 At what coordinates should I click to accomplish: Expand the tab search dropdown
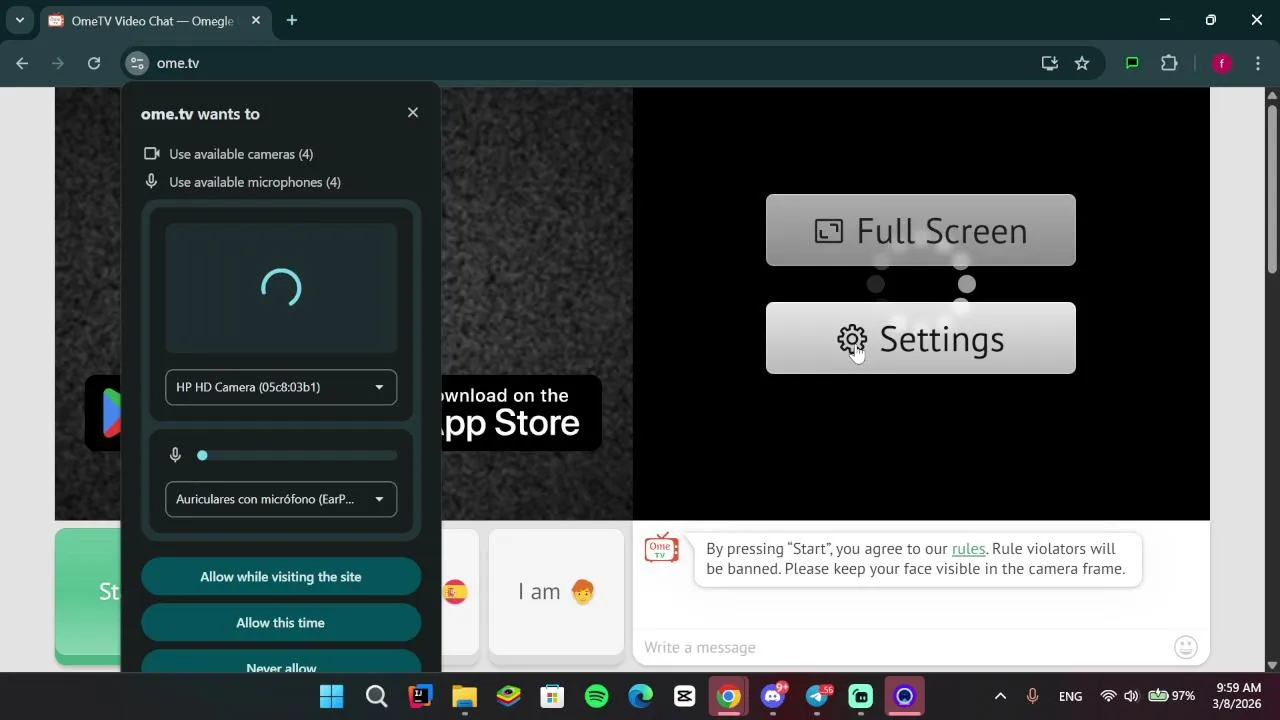(x=19, y=20)
